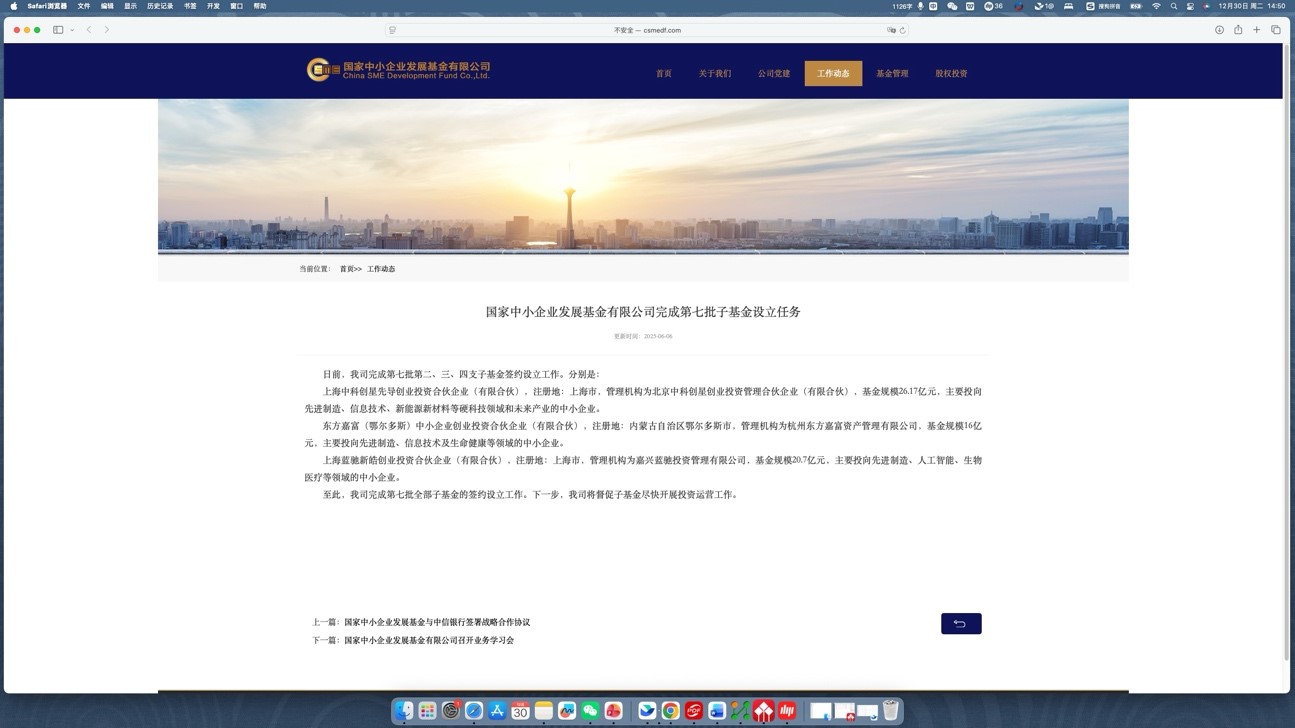This screenshot has height=728, width=1295.
Task: Open the 历史记录 menu in menu bar
Action: 160,6
